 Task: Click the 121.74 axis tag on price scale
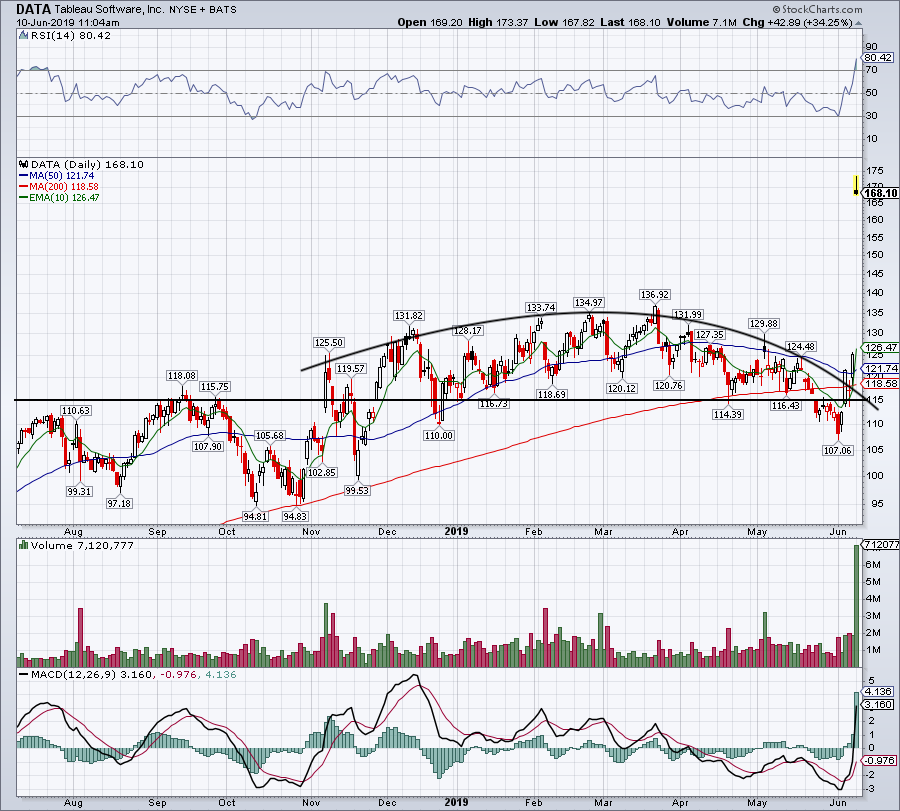[x=881, y=368]
